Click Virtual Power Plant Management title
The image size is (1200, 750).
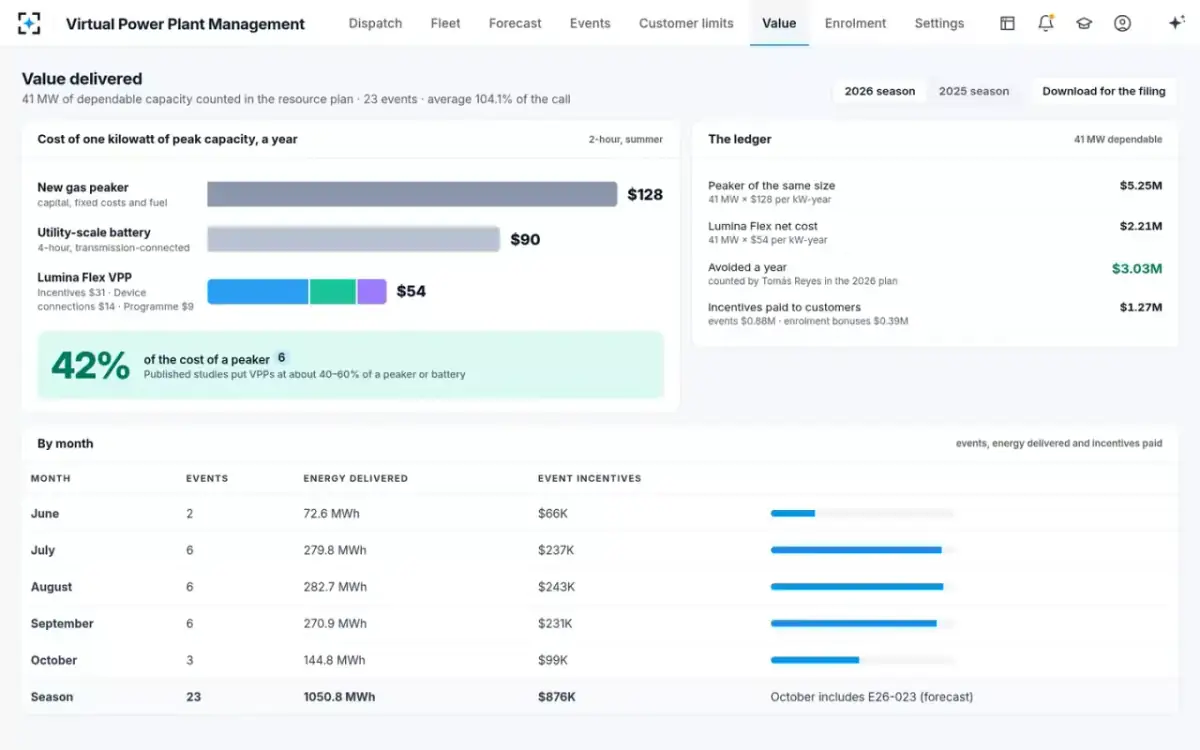(185, 24)
